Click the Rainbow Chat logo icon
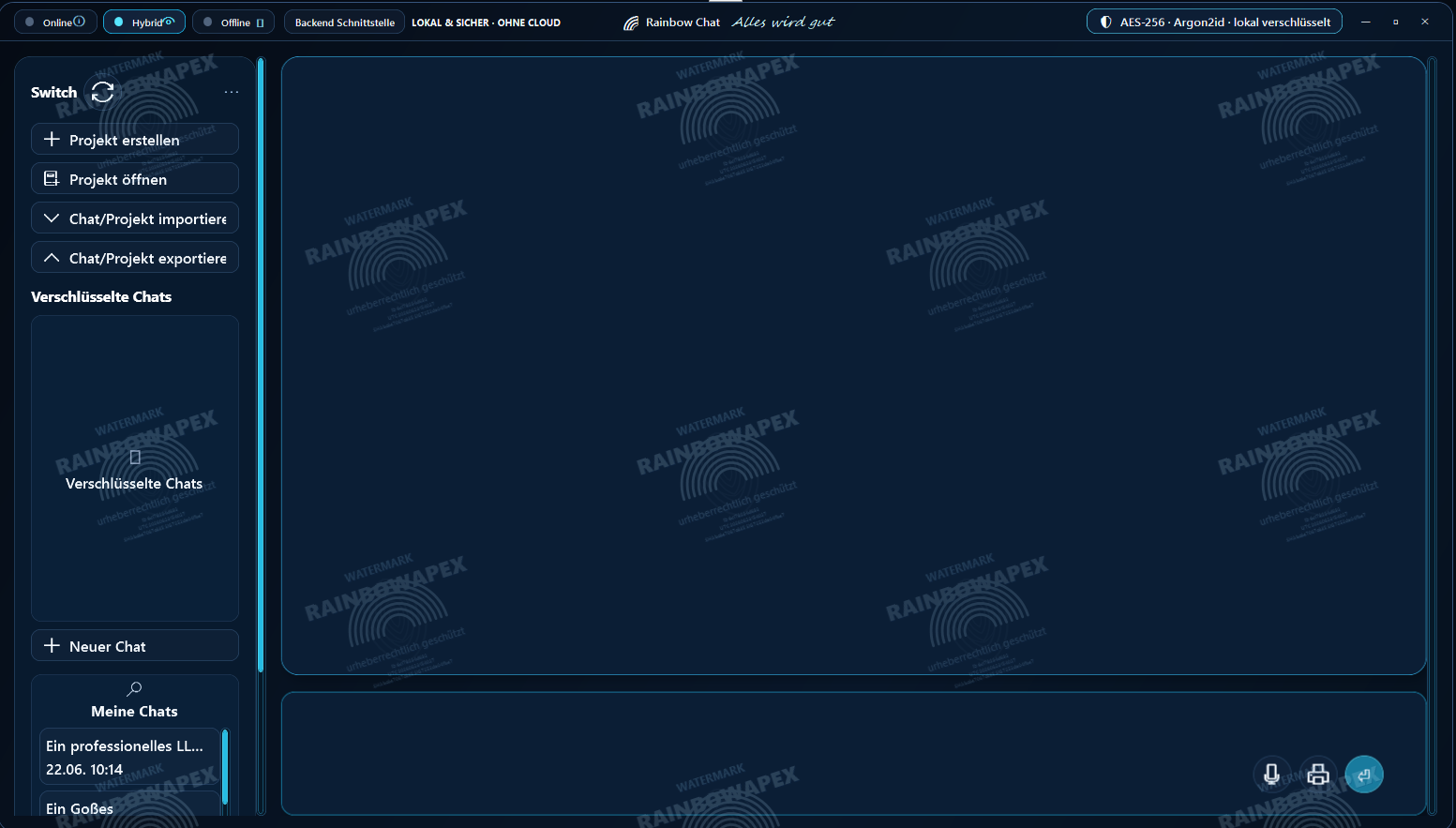 [x=631, y=23]
